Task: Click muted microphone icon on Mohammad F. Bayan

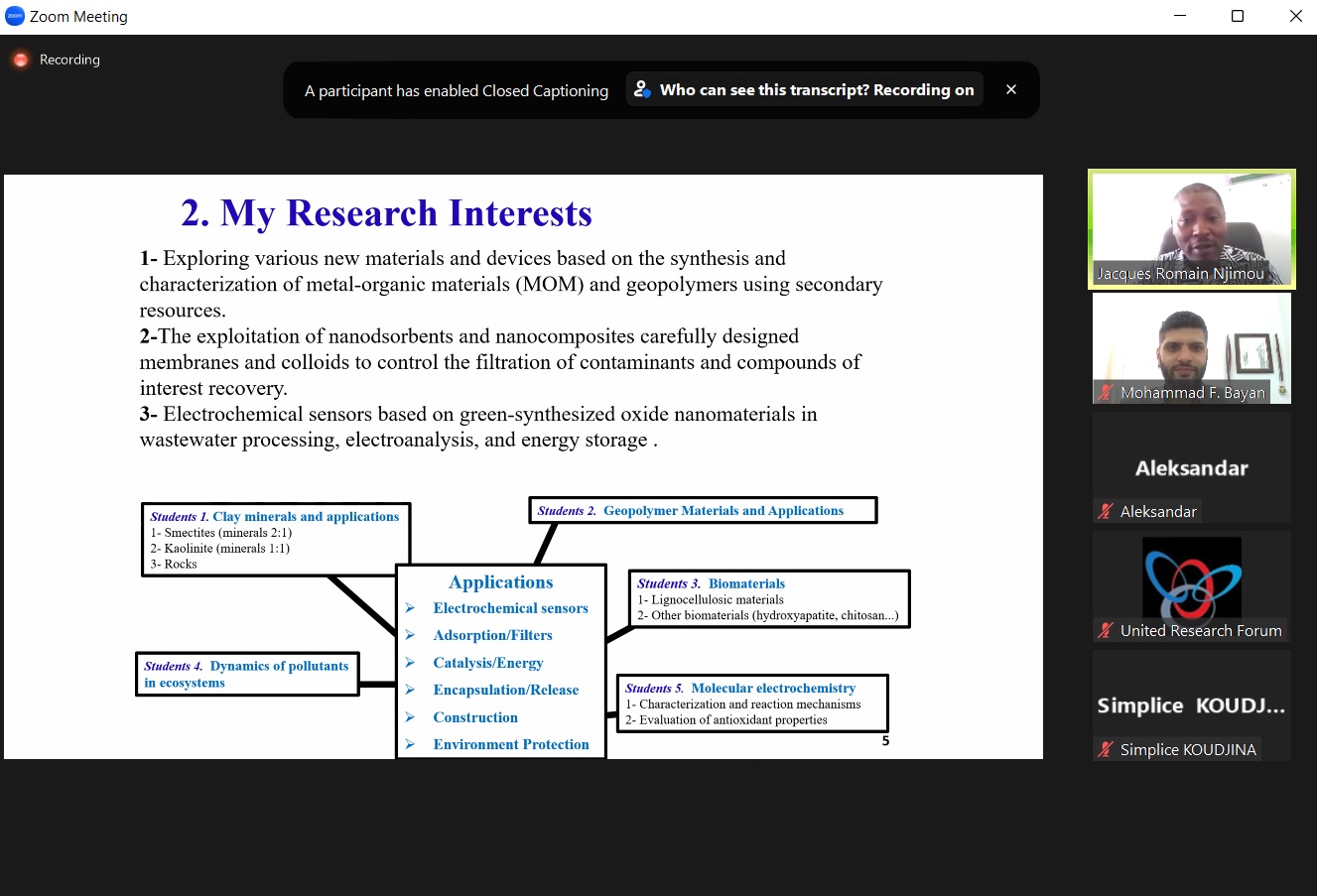Action: pyautogui.click(x=1106, y=393)
